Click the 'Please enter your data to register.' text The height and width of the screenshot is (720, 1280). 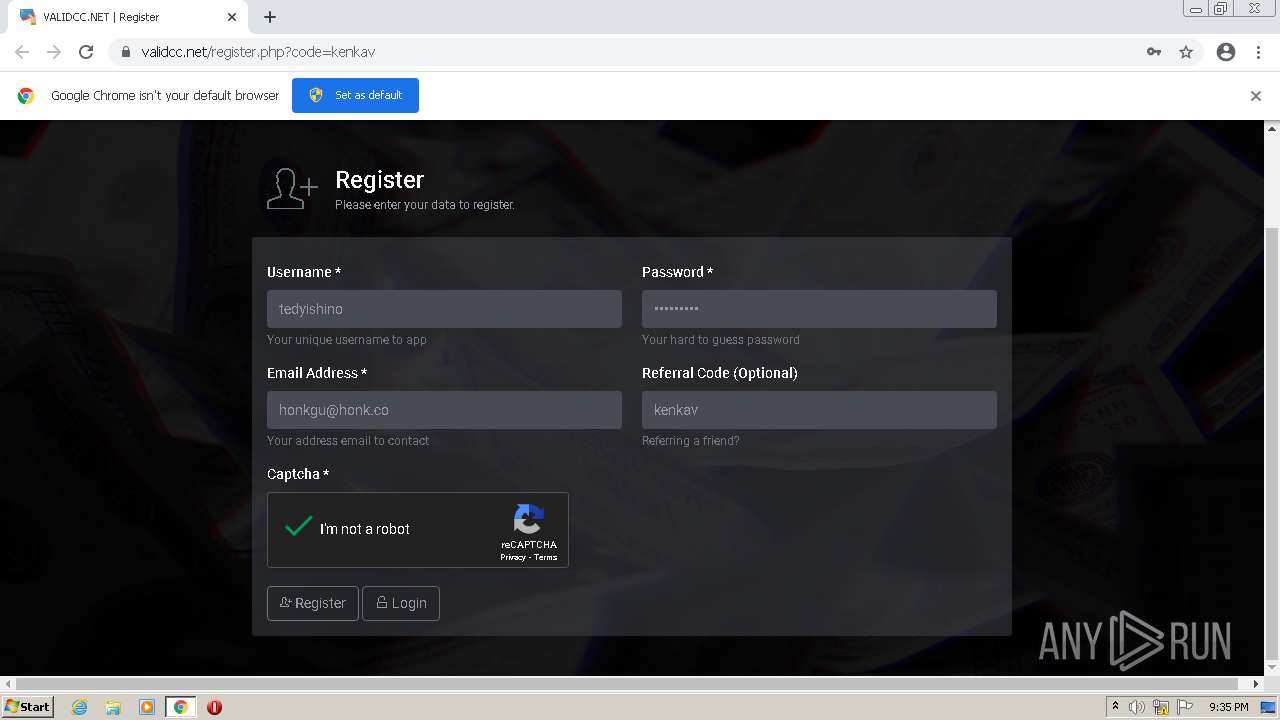[425, 205]
